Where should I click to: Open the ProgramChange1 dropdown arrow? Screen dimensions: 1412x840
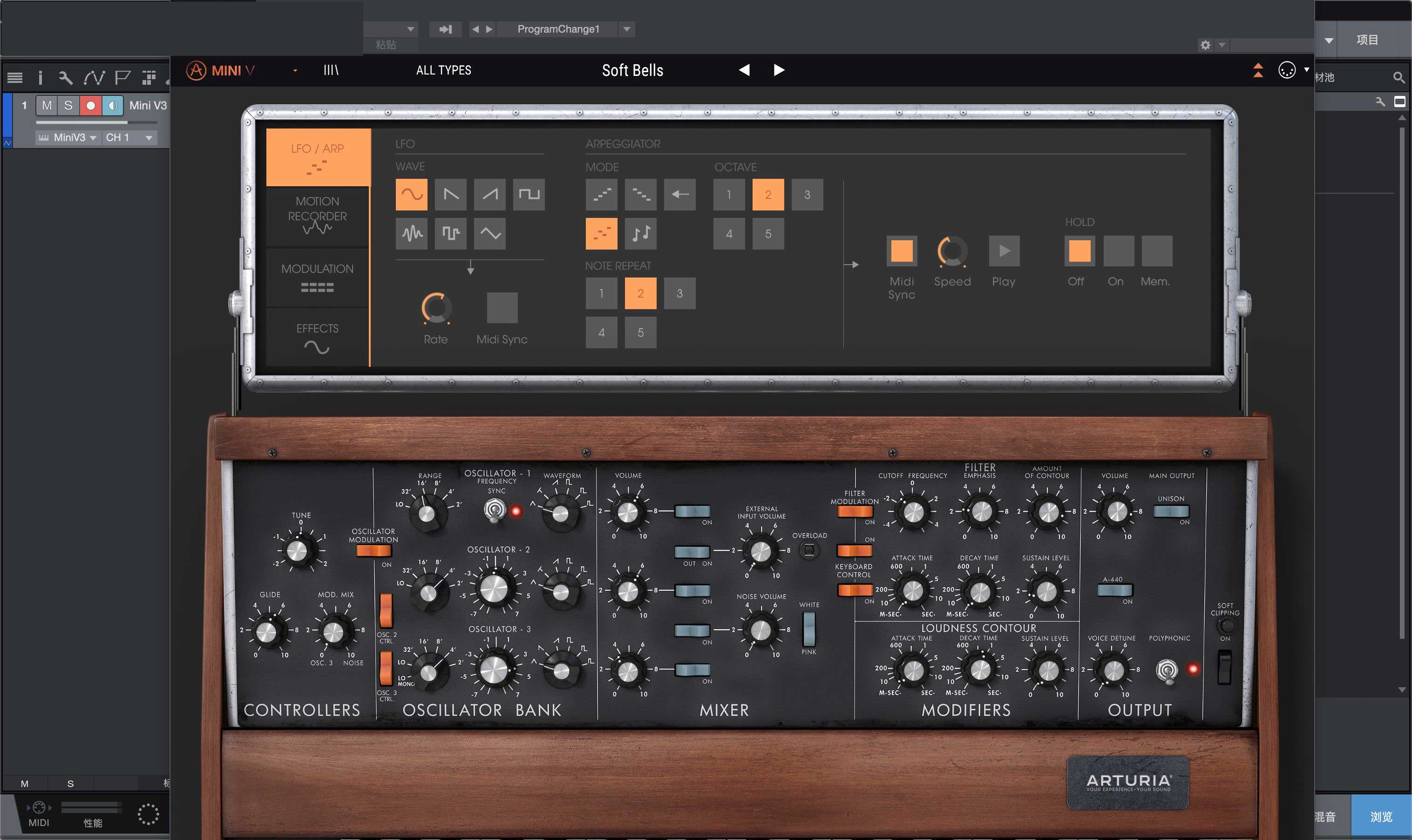point(626,29)
